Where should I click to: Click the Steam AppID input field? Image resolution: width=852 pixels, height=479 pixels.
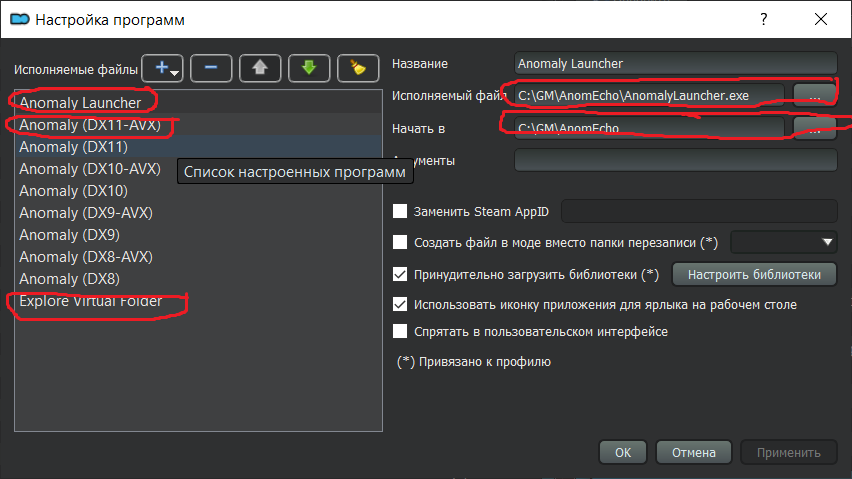click(699, 211)
